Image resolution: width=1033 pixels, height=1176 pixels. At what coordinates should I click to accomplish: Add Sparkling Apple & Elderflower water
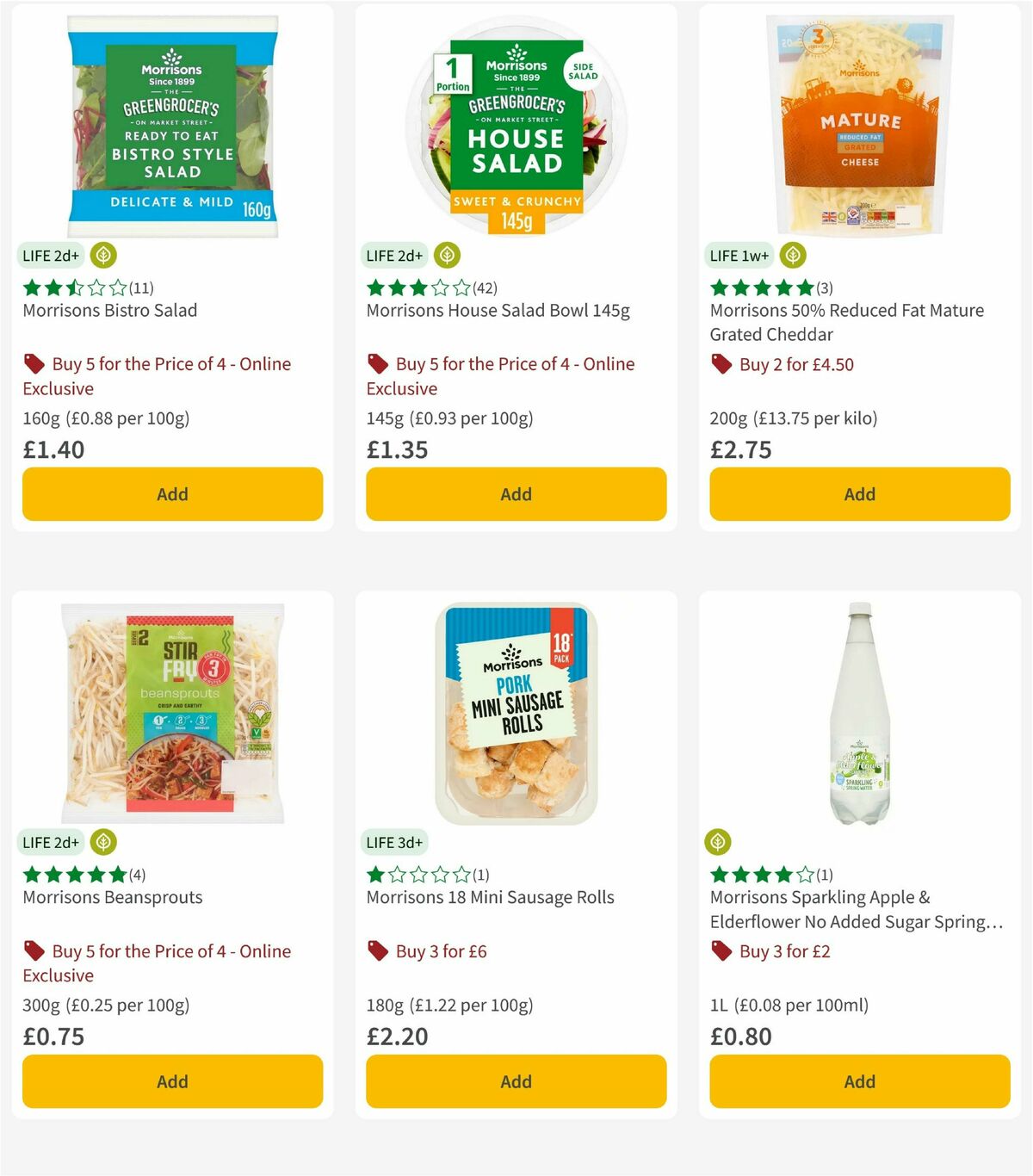click(859, 1081)
